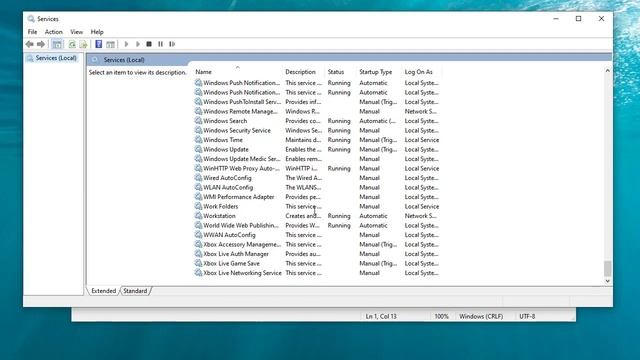Click the Forward arrow in the toolbar
Viewport: 640px width, 360px height.
click(x=41, y=44)
